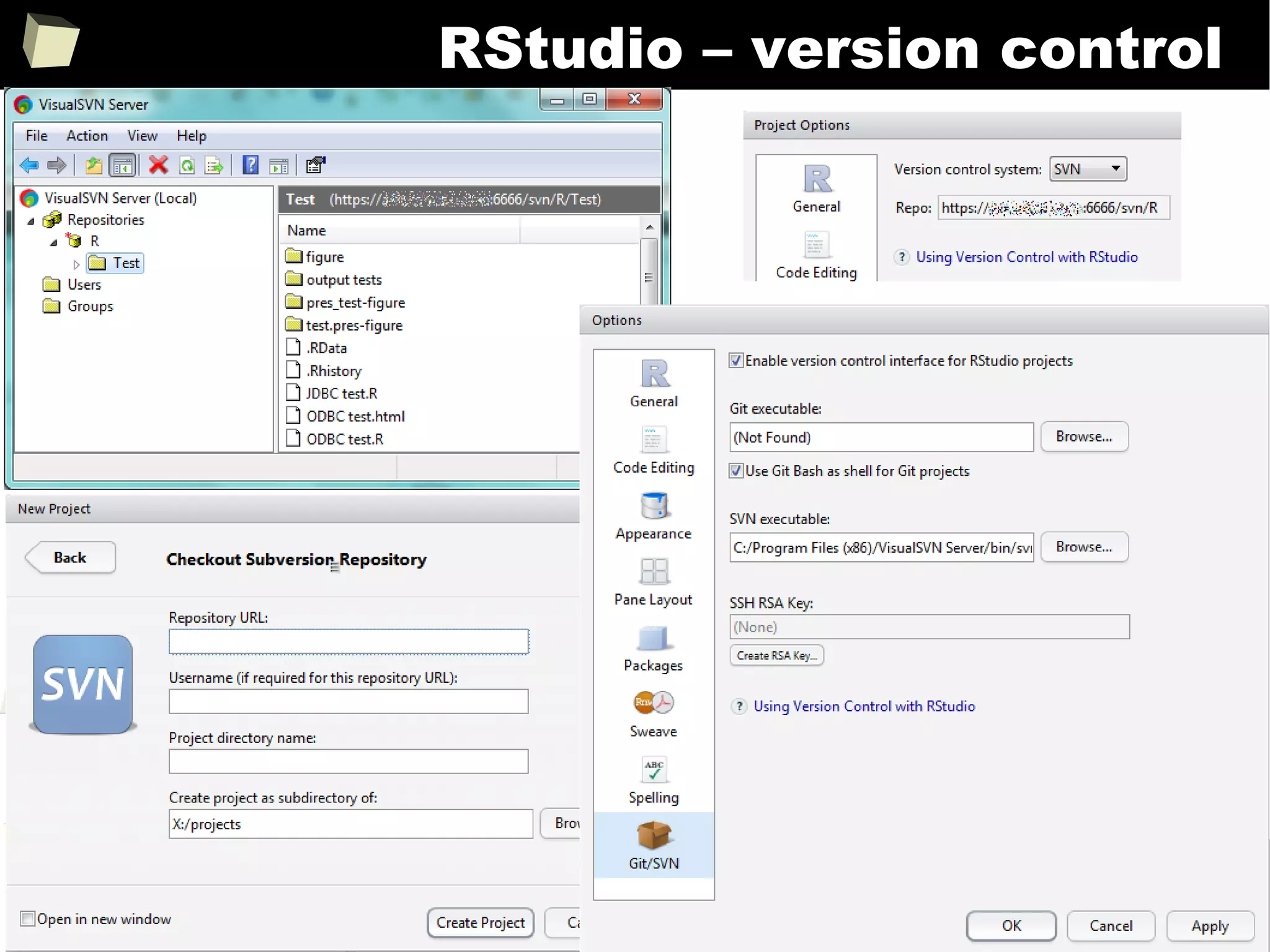Toggle Use Git Bash as shell checkbox

pyautogui.click(x=736, y=471)
